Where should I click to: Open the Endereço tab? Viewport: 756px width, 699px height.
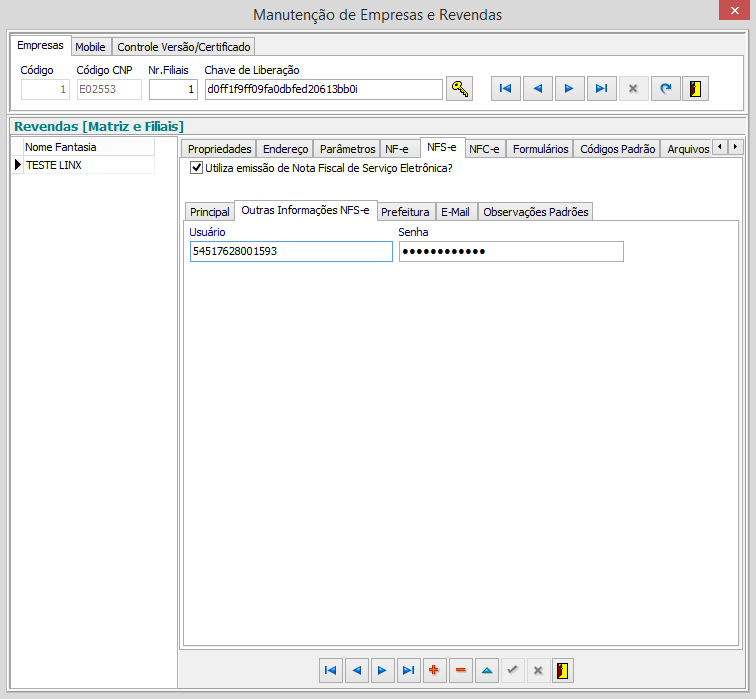(285, 149)
